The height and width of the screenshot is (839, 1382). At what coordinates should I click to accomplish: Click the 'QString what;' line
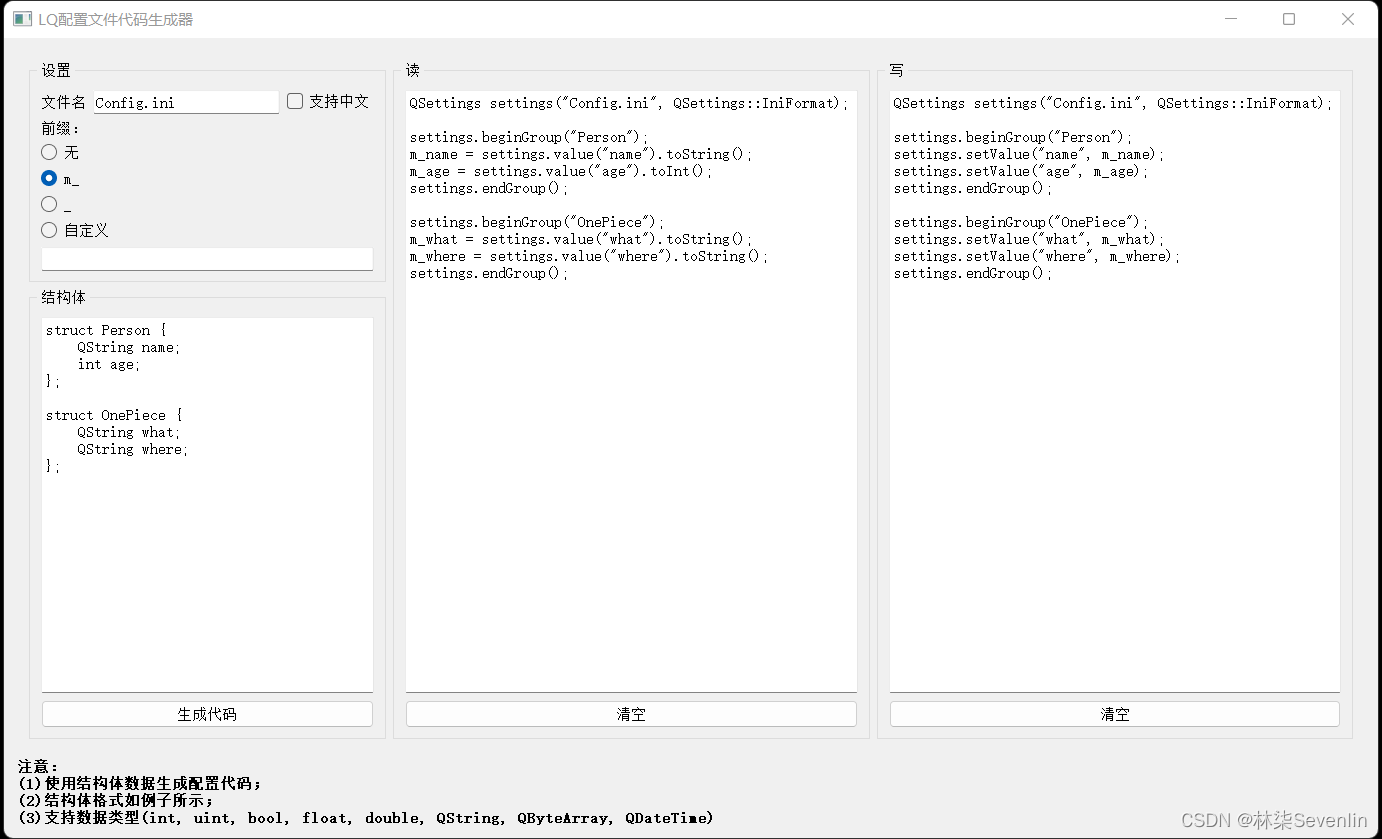click(129, 432)
